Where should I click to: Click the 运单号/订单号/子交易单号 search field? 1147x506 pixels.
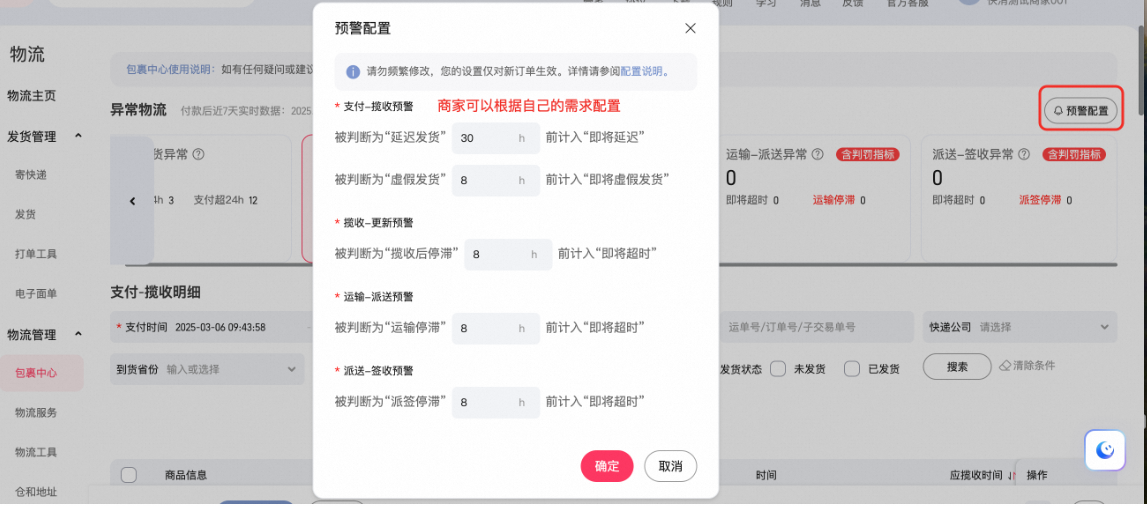[816, 327]
